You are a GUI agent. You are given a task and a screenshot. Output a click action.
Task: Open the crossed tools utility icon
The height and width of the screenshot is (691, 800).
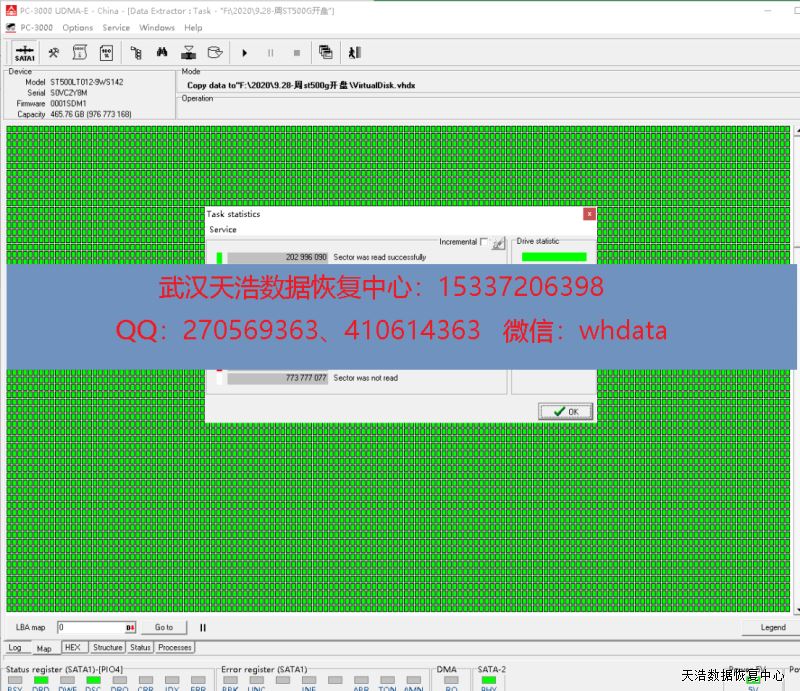click(54, 52)
